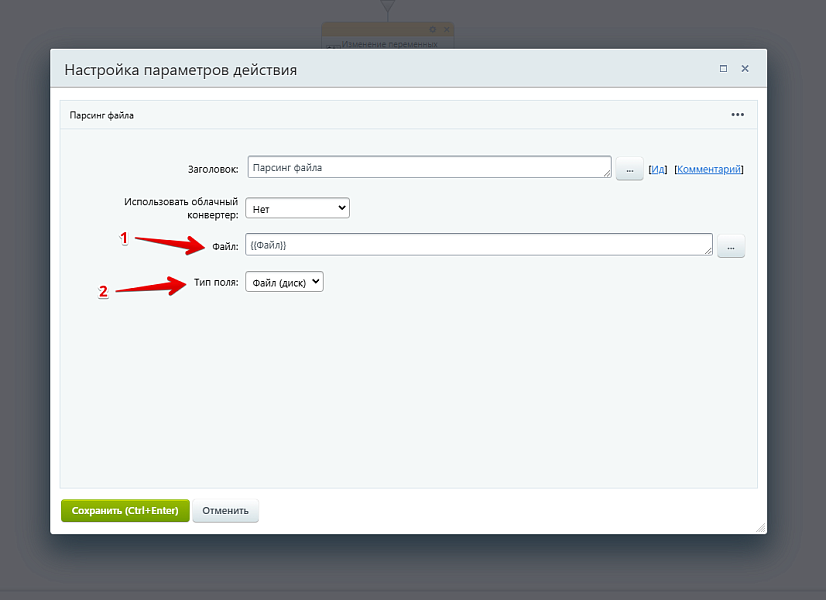The height and width of the screenshot is (600, 826).
Task: Click X icon on Изменение переменных block
Action: pyautogui.click(x=446, y=30)
